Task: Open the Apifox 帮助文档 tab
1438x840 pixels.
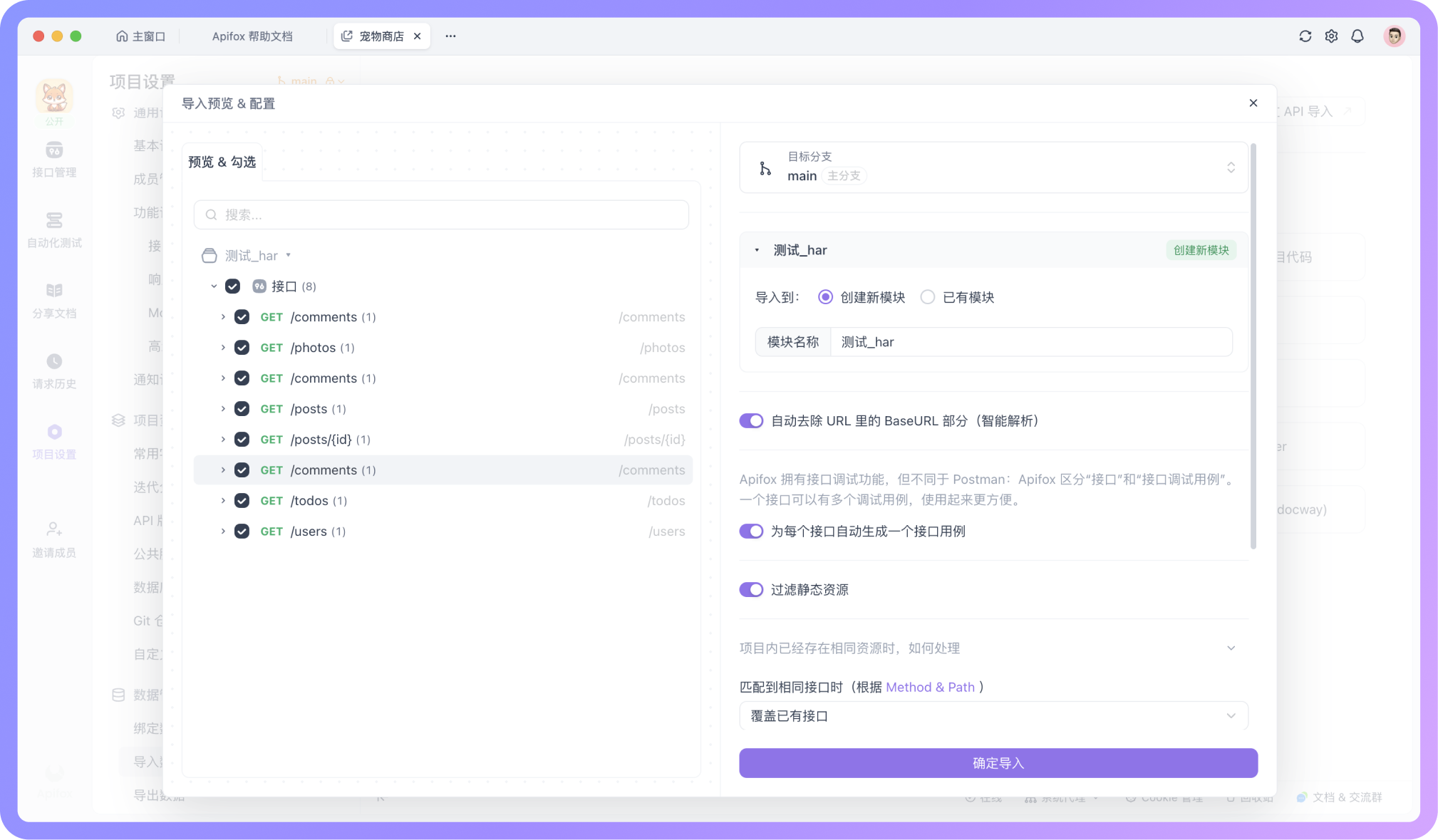Action: click(252, 36)
